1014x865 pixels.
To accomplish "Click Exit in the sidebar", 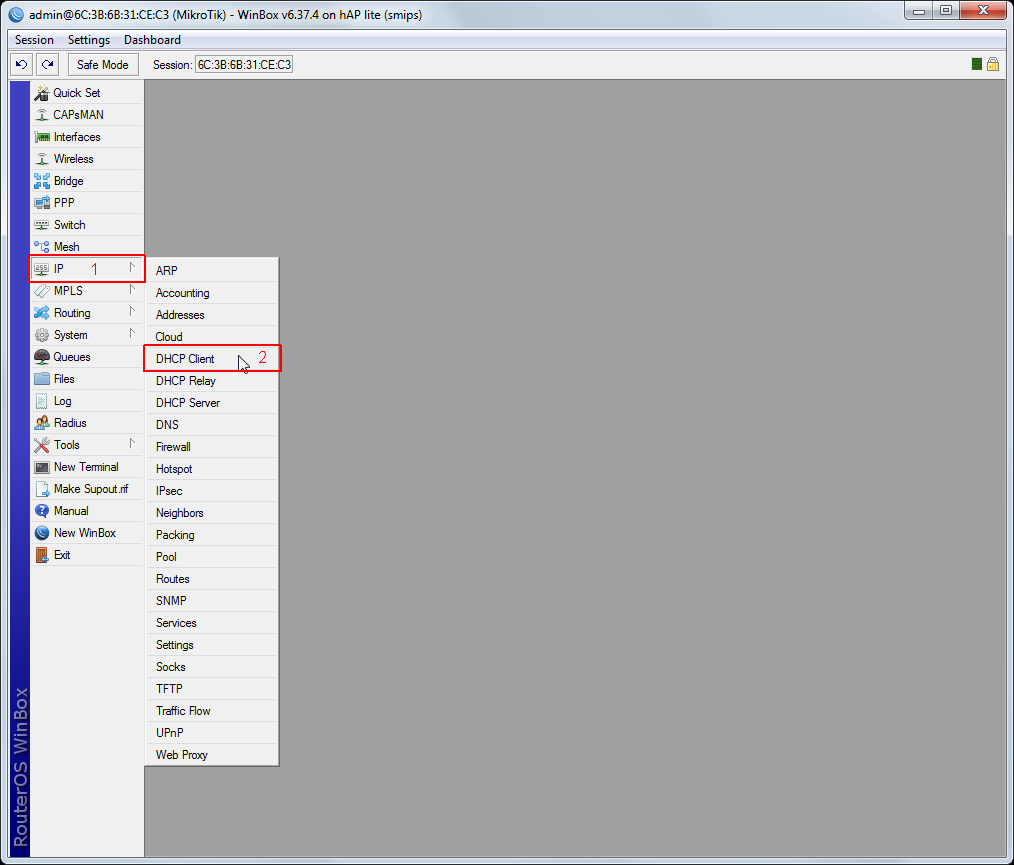I will [62, 555].
